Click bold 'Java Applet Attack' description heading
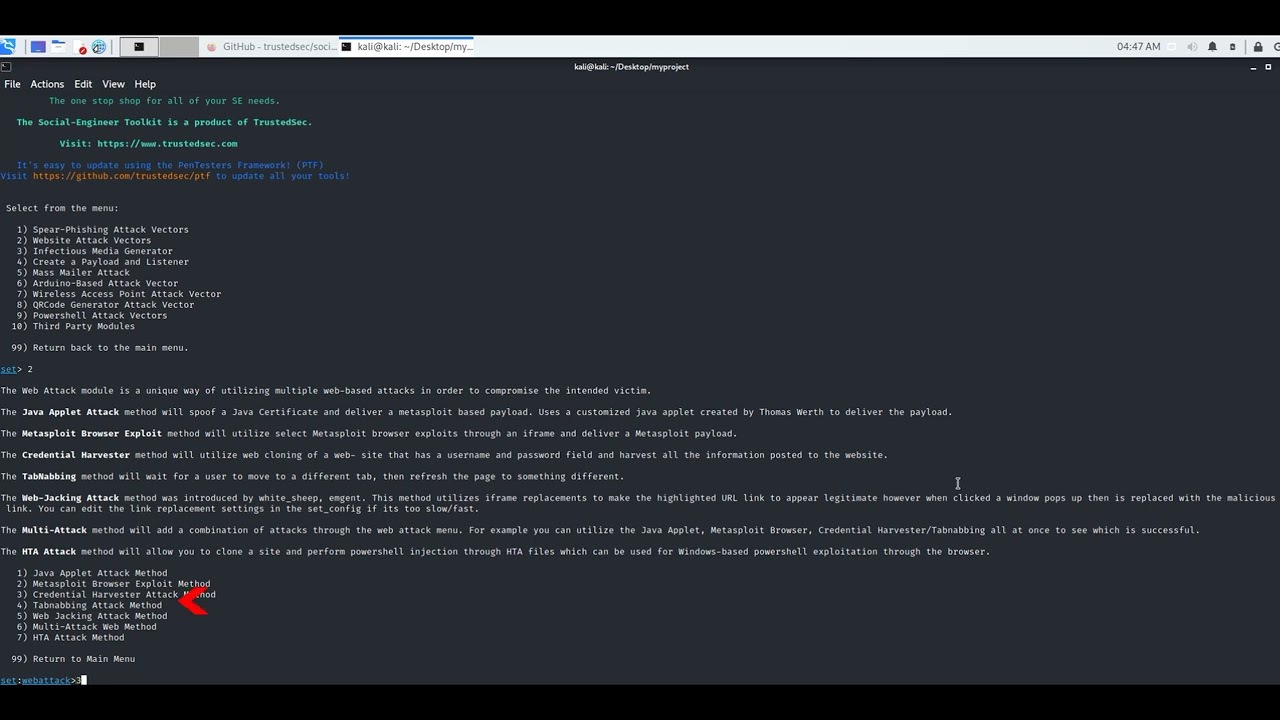 [x=70, y=412]
